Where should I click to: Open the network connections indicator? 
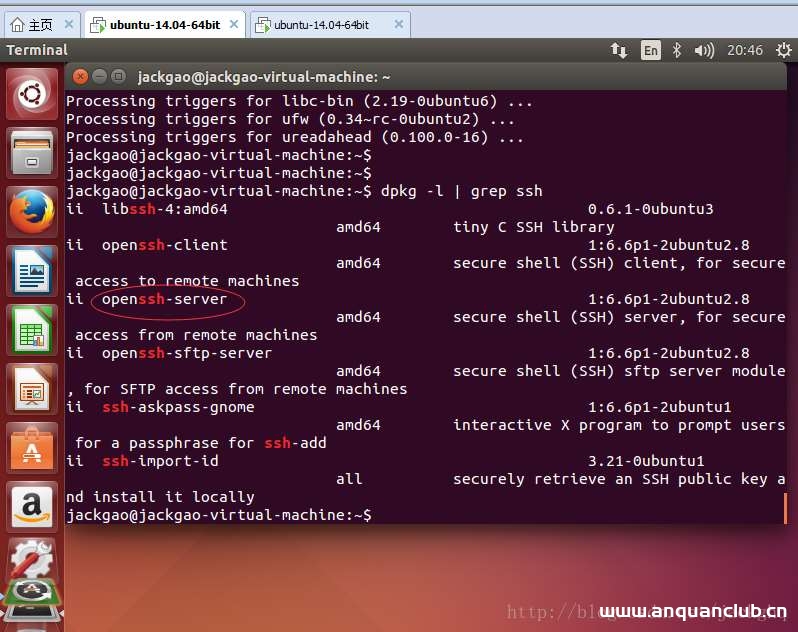(619, 50)
